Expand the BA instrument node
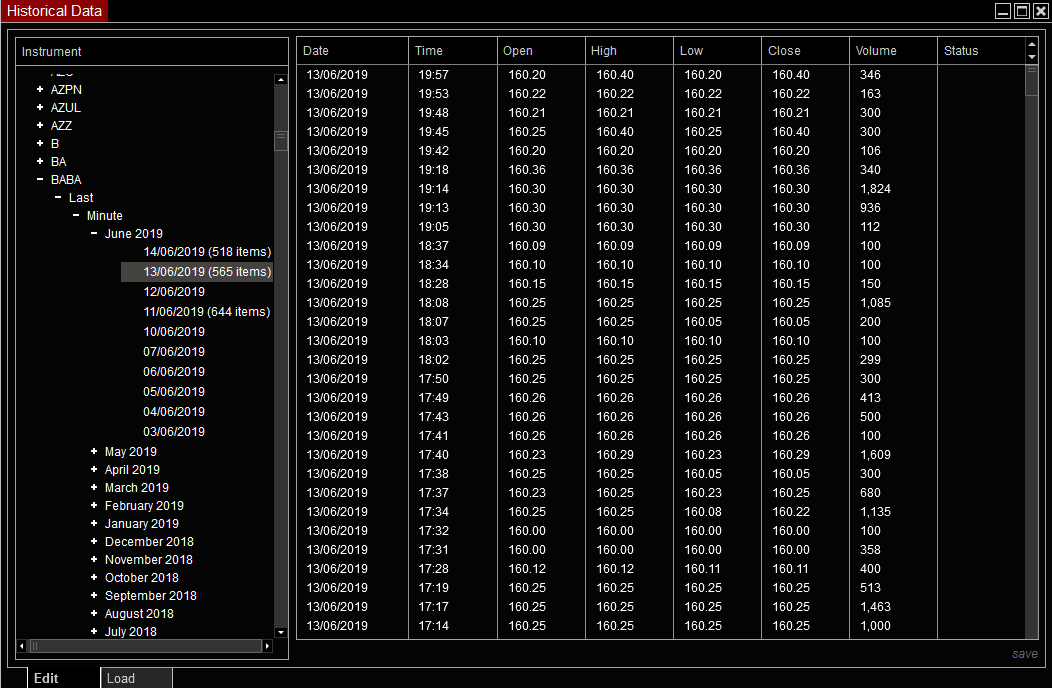This screenshot has height=688, width=1052. 38,161
